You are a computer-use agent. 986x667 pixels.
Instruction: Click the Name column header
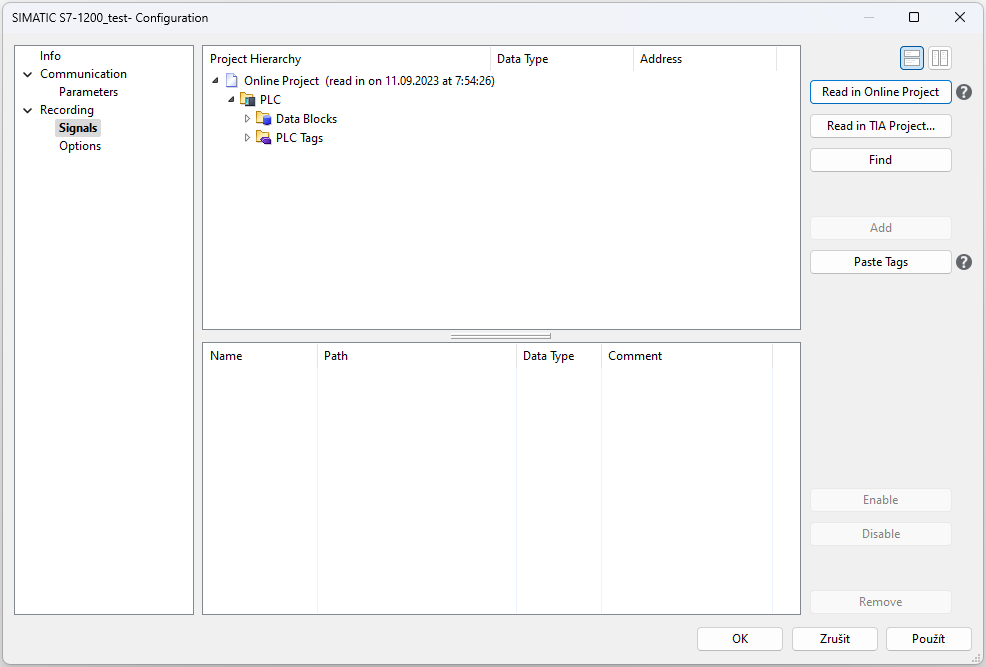pos(260,356)
